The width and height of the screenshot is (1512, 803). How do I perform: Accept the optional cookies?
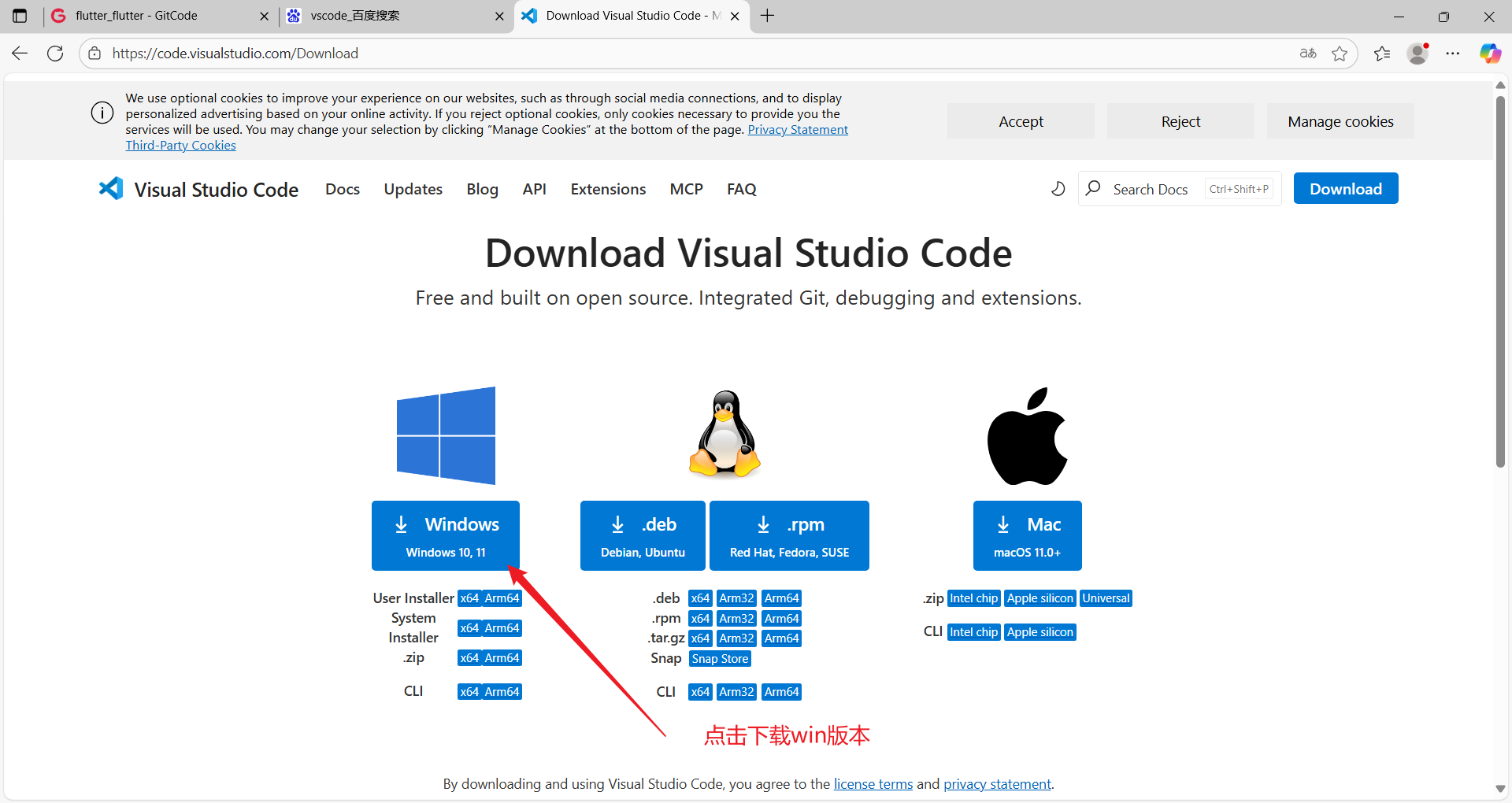(x=1021, y=121)
